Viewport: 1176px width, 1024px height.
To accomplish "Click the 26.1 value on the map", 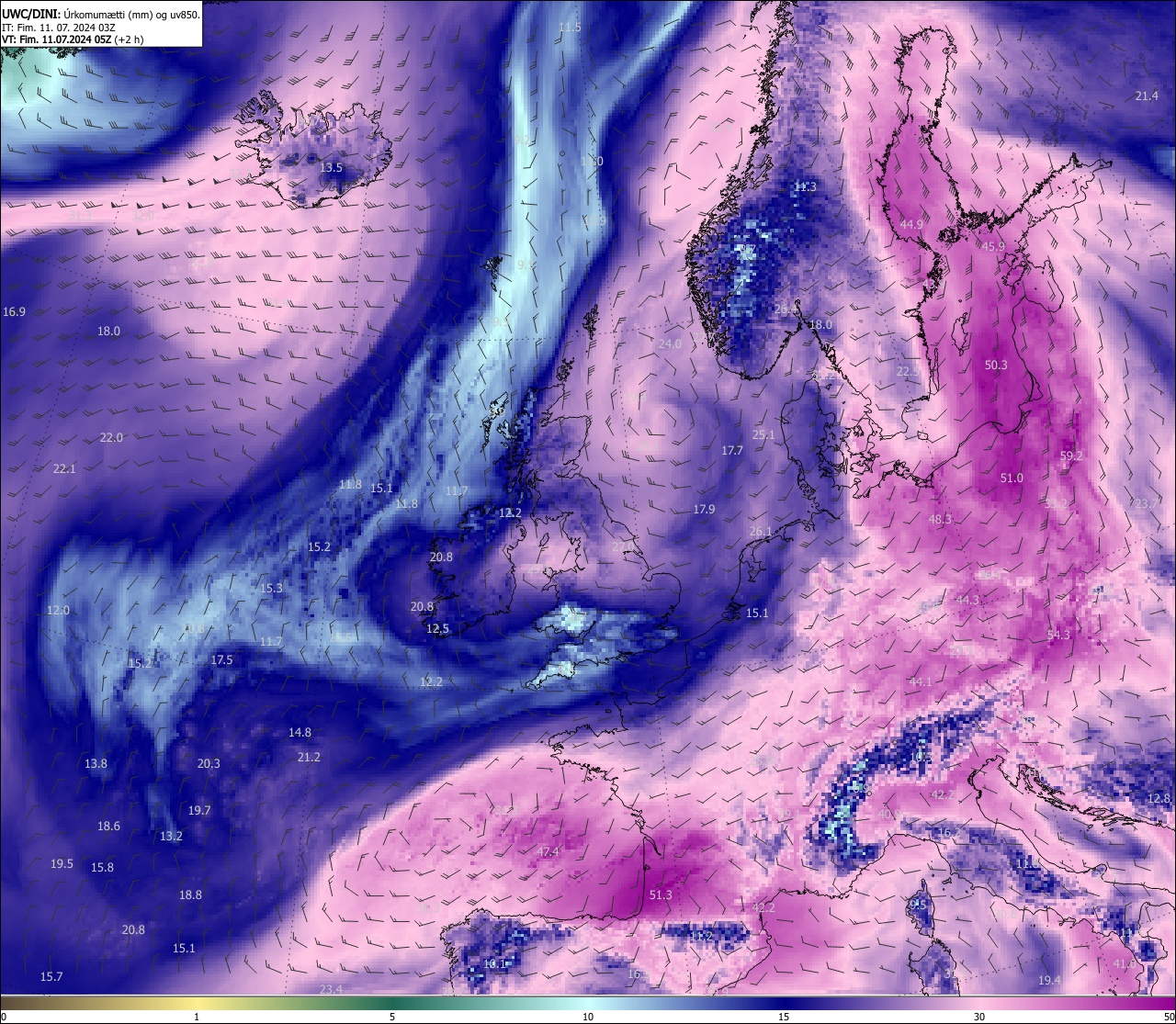I will pyautogui.click(x=761, y=532).
